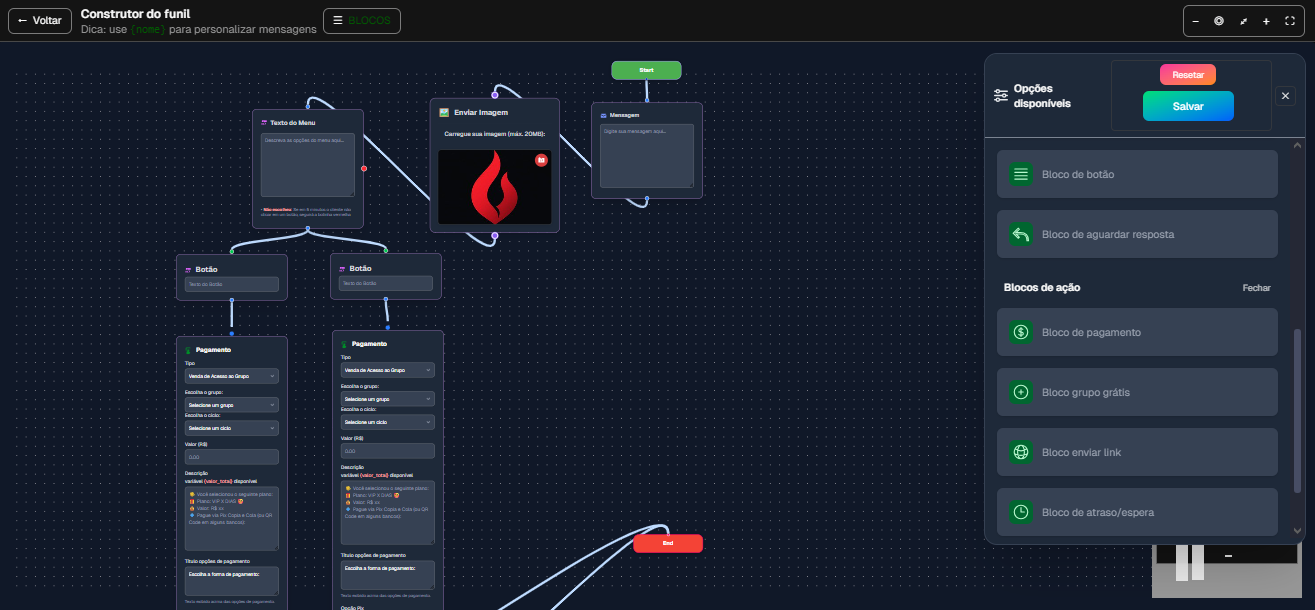The image size is (1315, 610).
Task: Click the Resetar button
Action: tap(1188, 75)
